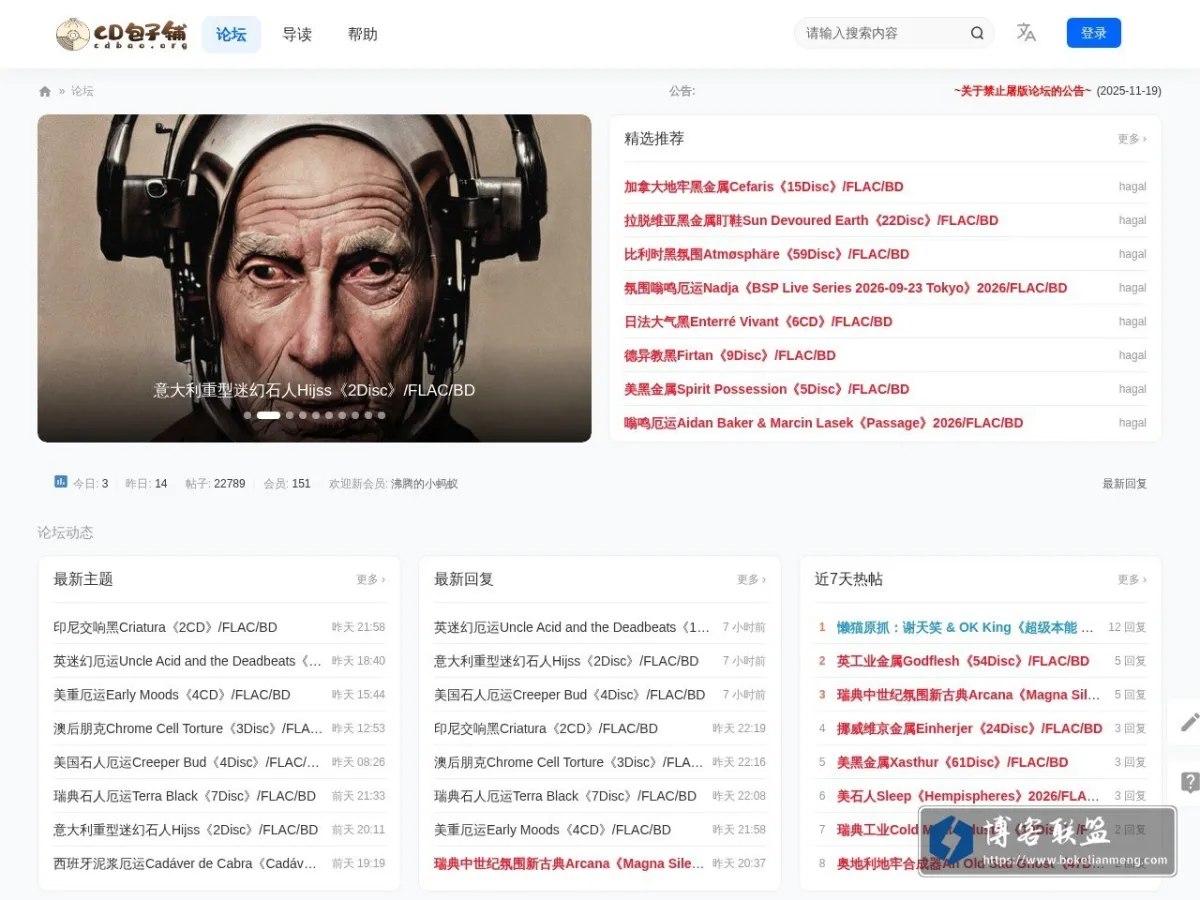Click the CD包子铺 site logo

pyautogui.click(x=121, y=34)
